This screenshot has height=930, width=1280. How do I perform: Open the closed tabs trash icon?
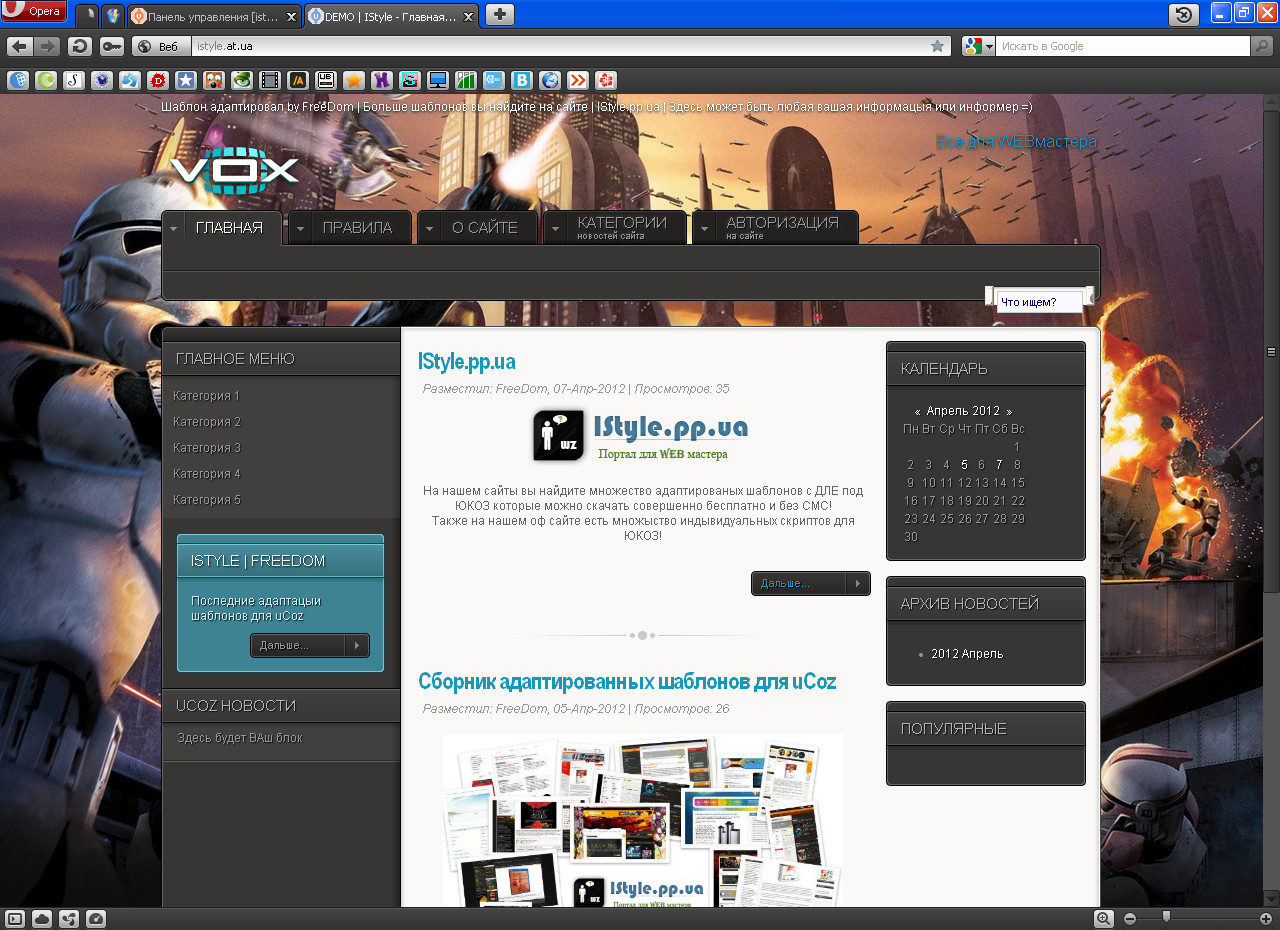click(x=1183, y=15)
